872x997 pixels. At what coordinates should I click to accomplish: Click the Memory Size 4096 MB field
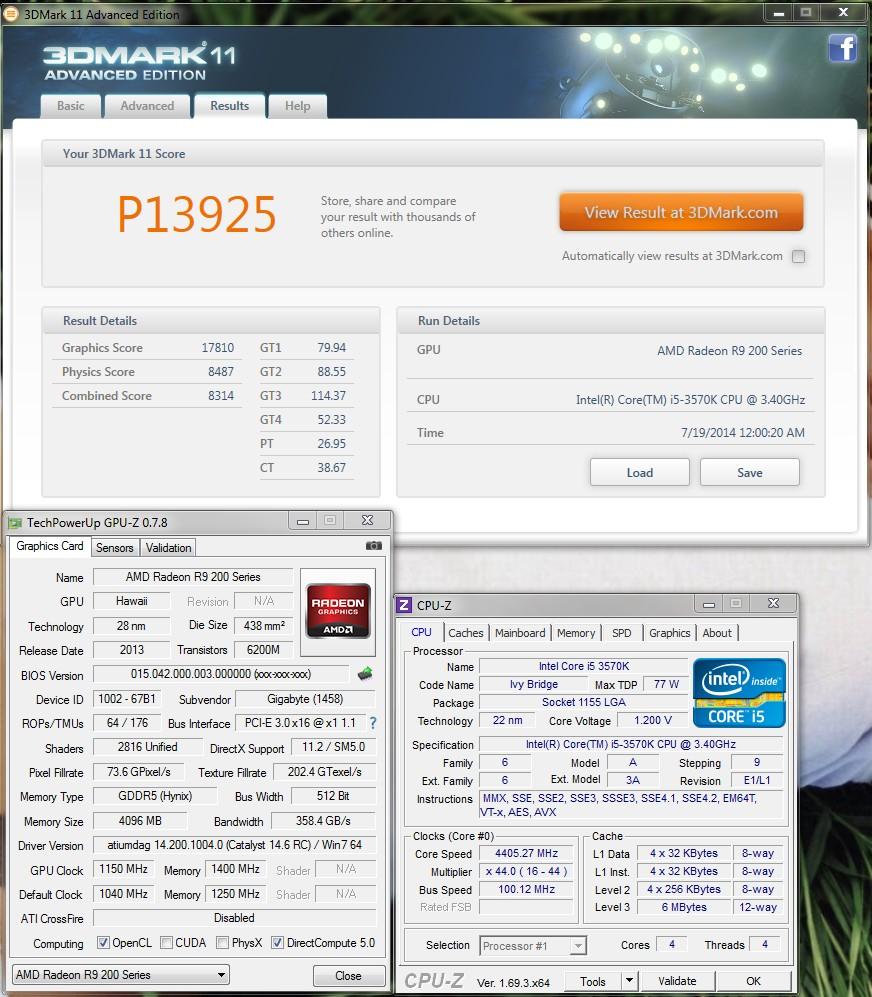[x=140, y=821]
